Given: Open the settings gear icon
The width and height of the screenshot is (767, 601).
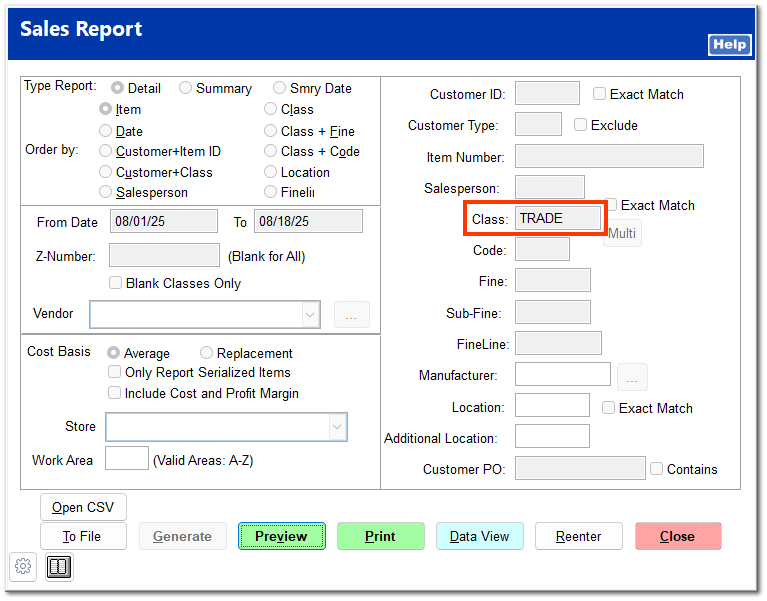Looking at the screenshot, I should pyautogui.click(x=23, y=567).
